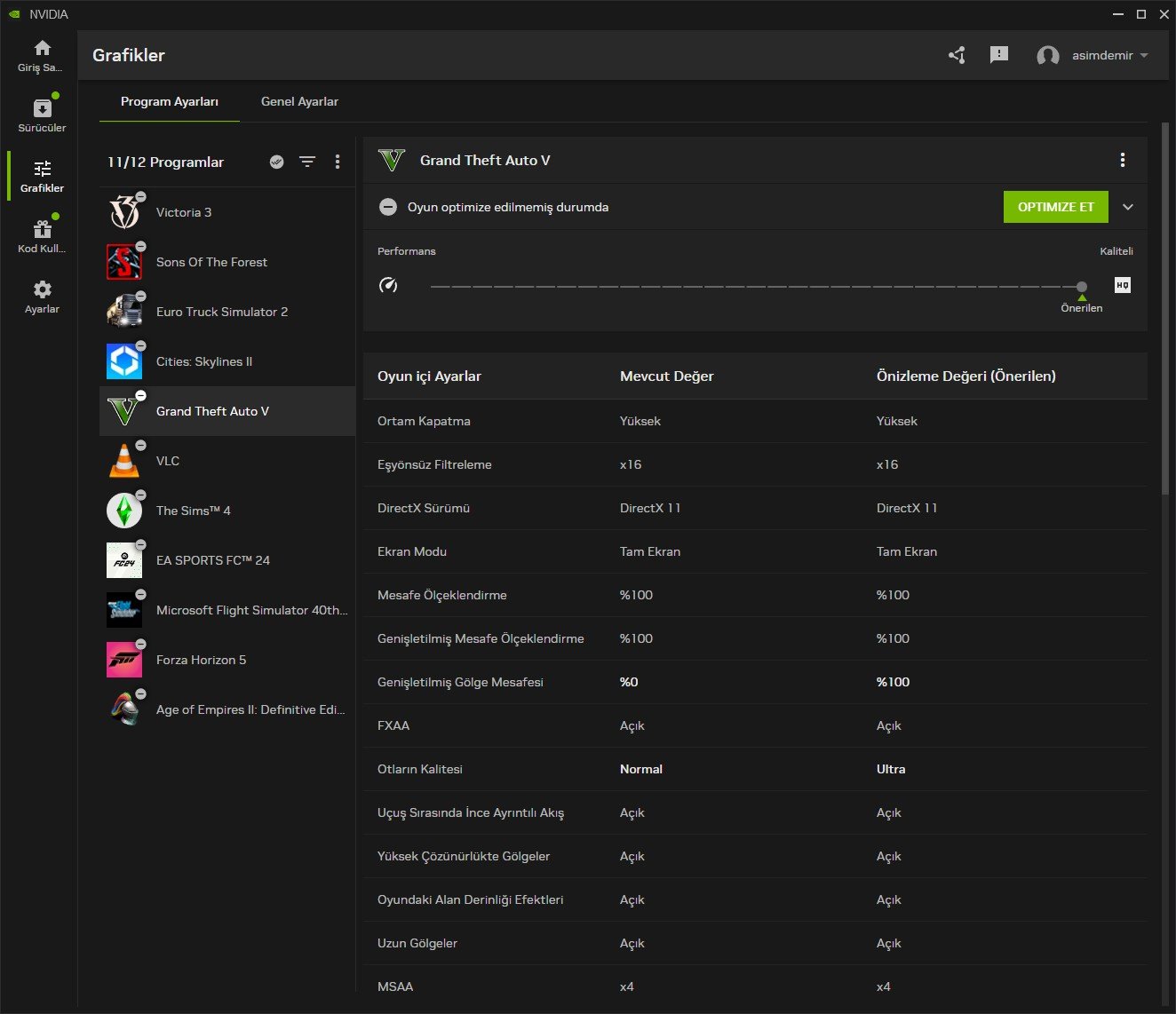Select Microsoft Flight Simulator 40th entry

click(227, 610)
